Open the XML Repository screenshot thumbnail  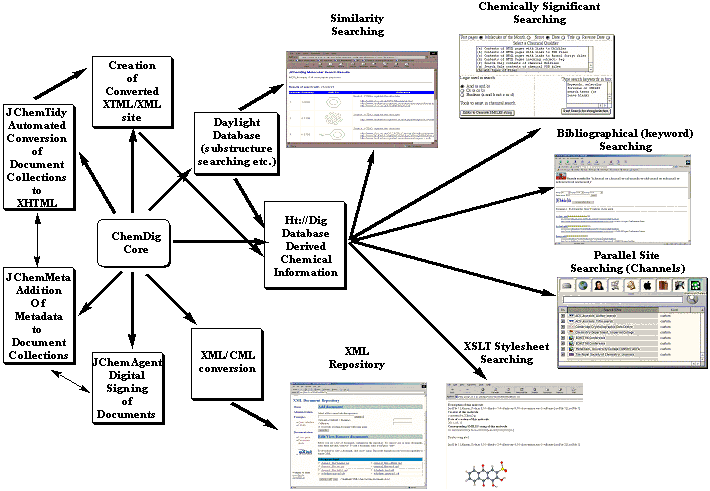(358, 435)
